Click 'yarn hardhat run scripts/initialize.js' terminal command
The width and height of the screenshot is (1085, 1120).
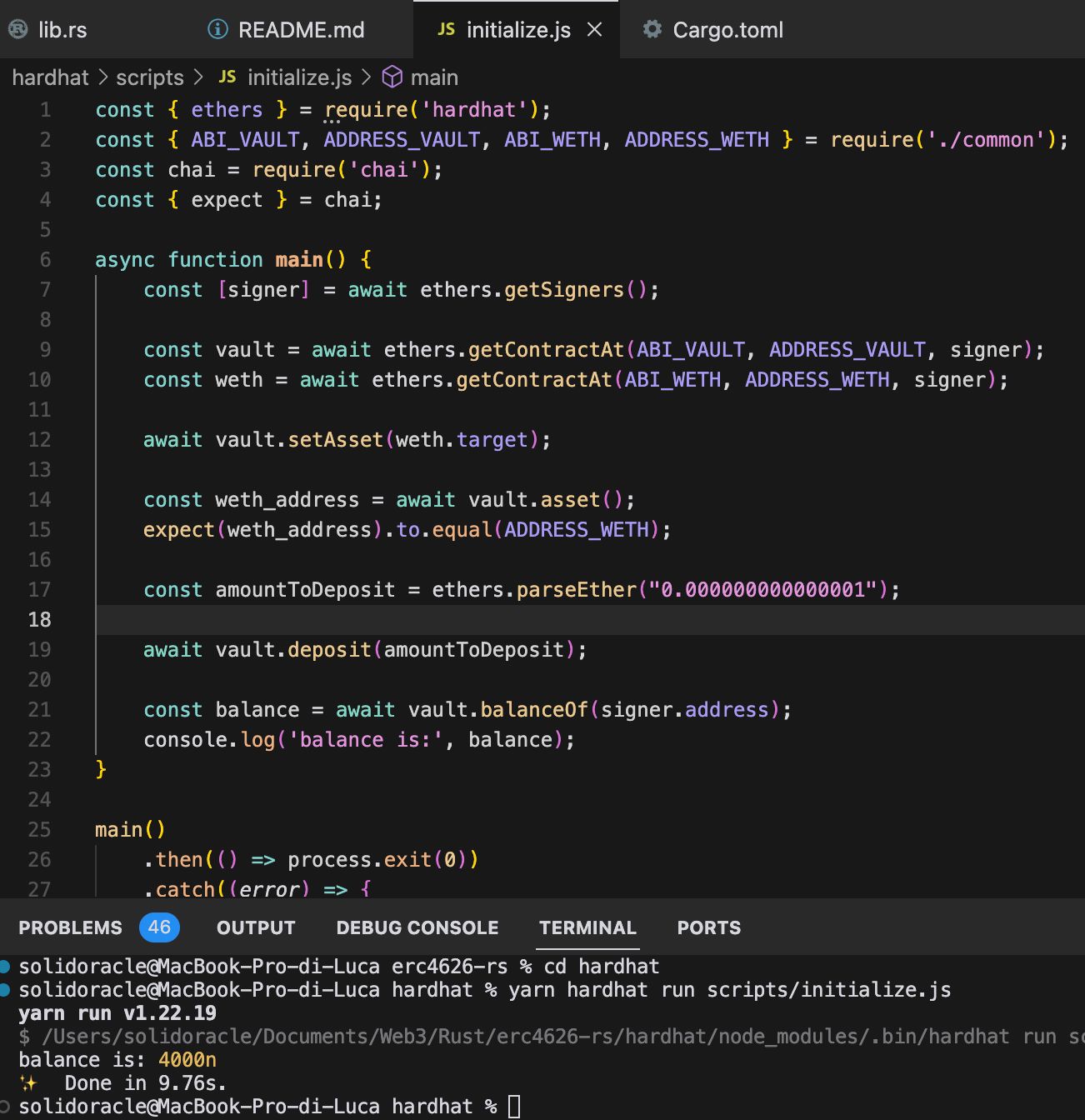729,990
